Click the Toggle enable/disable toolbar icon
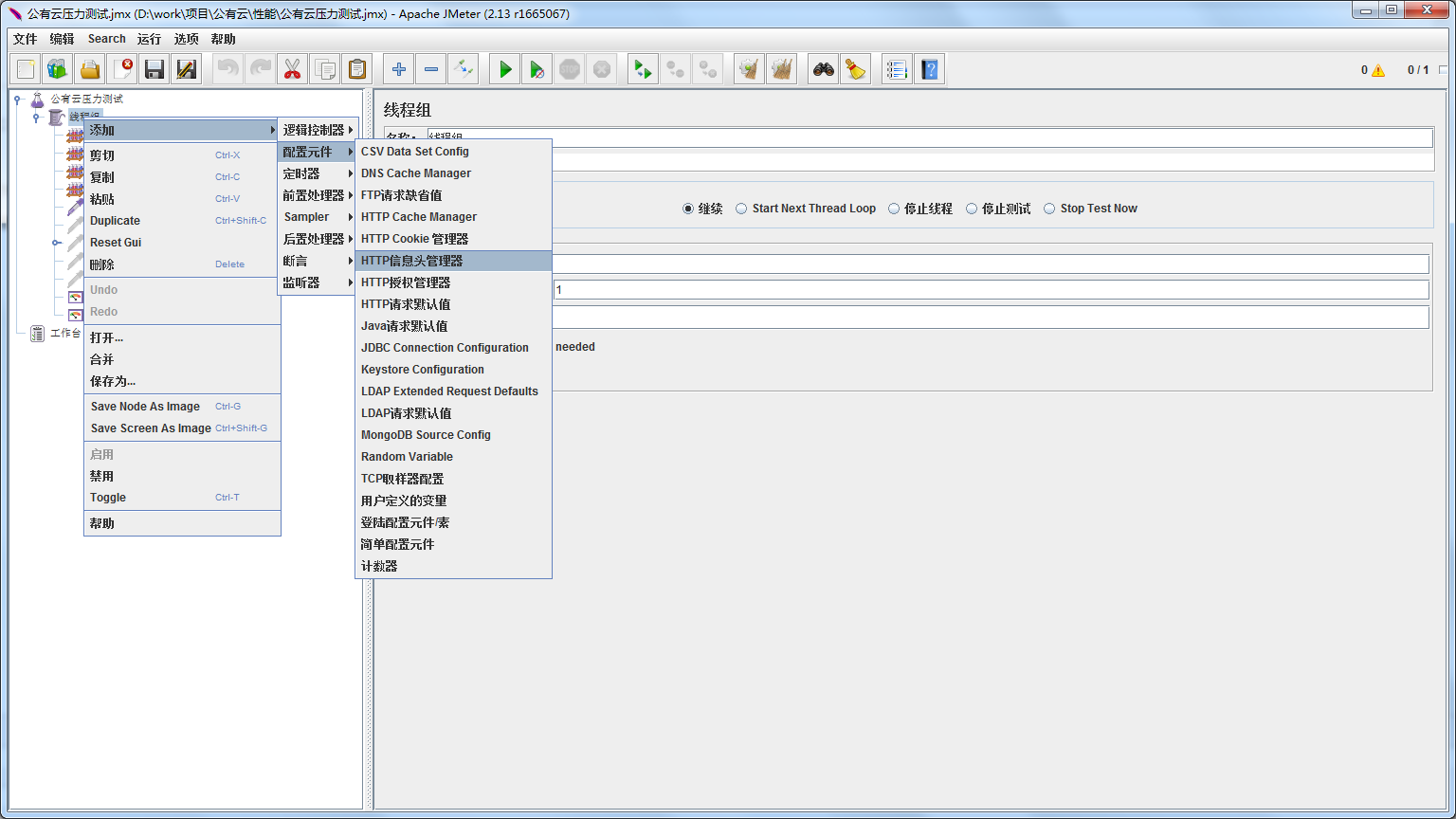 464,69
